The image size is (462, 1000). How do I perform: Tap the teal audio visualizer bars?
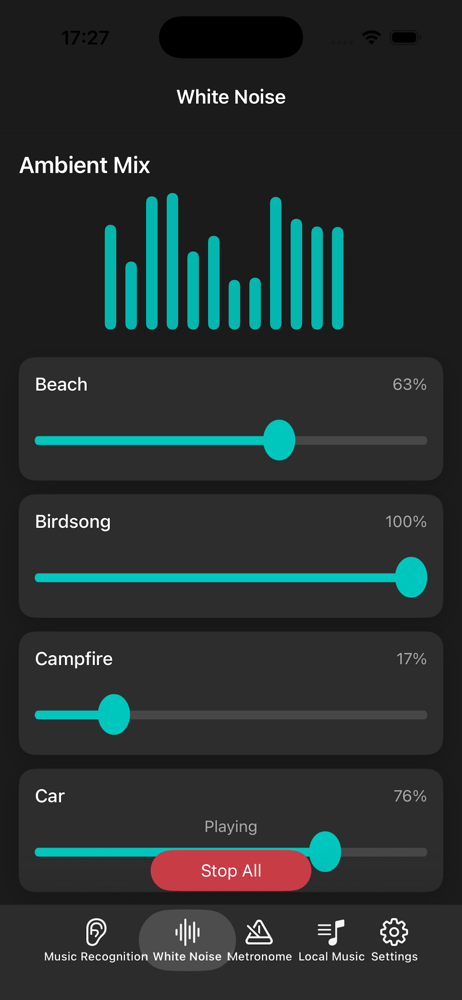(224, 261)
